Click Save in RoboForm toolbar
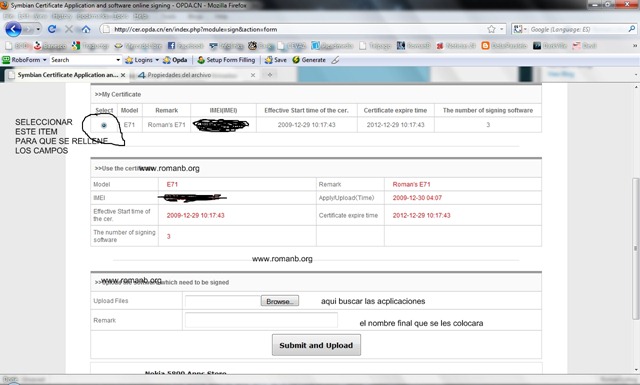The height and width of the screenshot is (385, 640). click(276, 60)
